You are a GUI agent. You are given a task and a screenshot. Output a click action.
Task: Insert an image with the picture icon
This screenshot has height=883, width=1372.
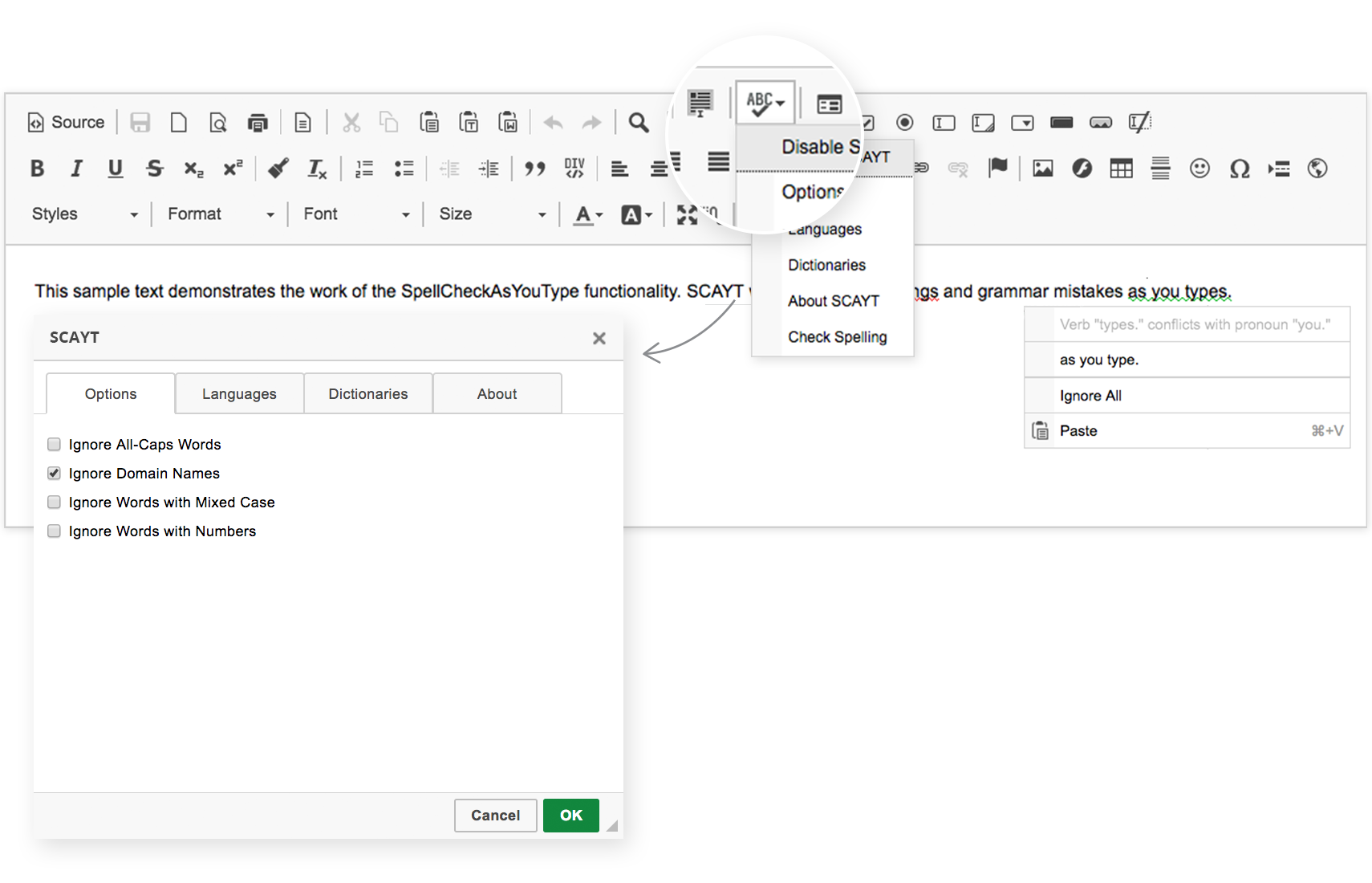pos(1043,168)
